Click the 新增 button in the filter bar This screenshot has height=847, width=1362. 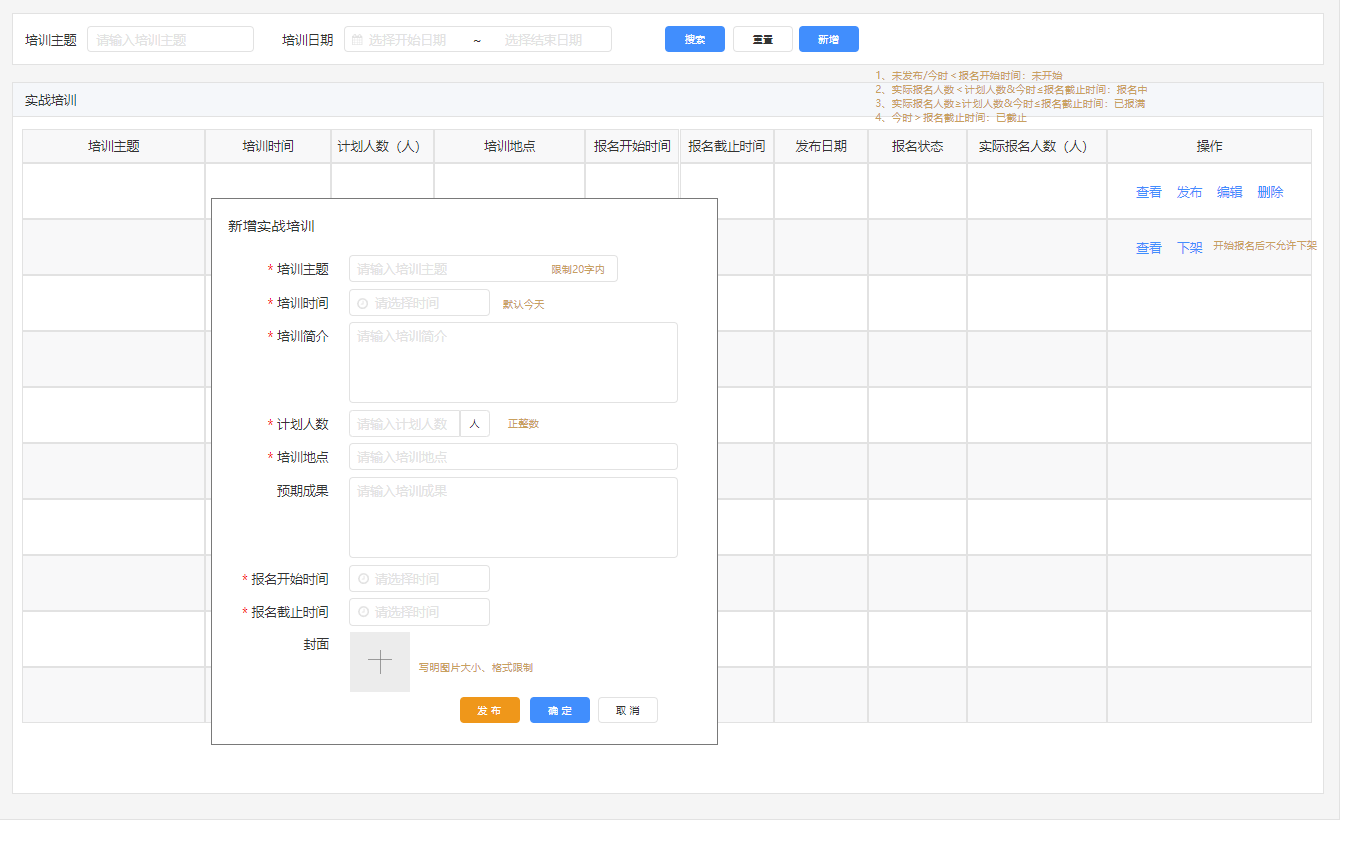click(x=829, y=39)
